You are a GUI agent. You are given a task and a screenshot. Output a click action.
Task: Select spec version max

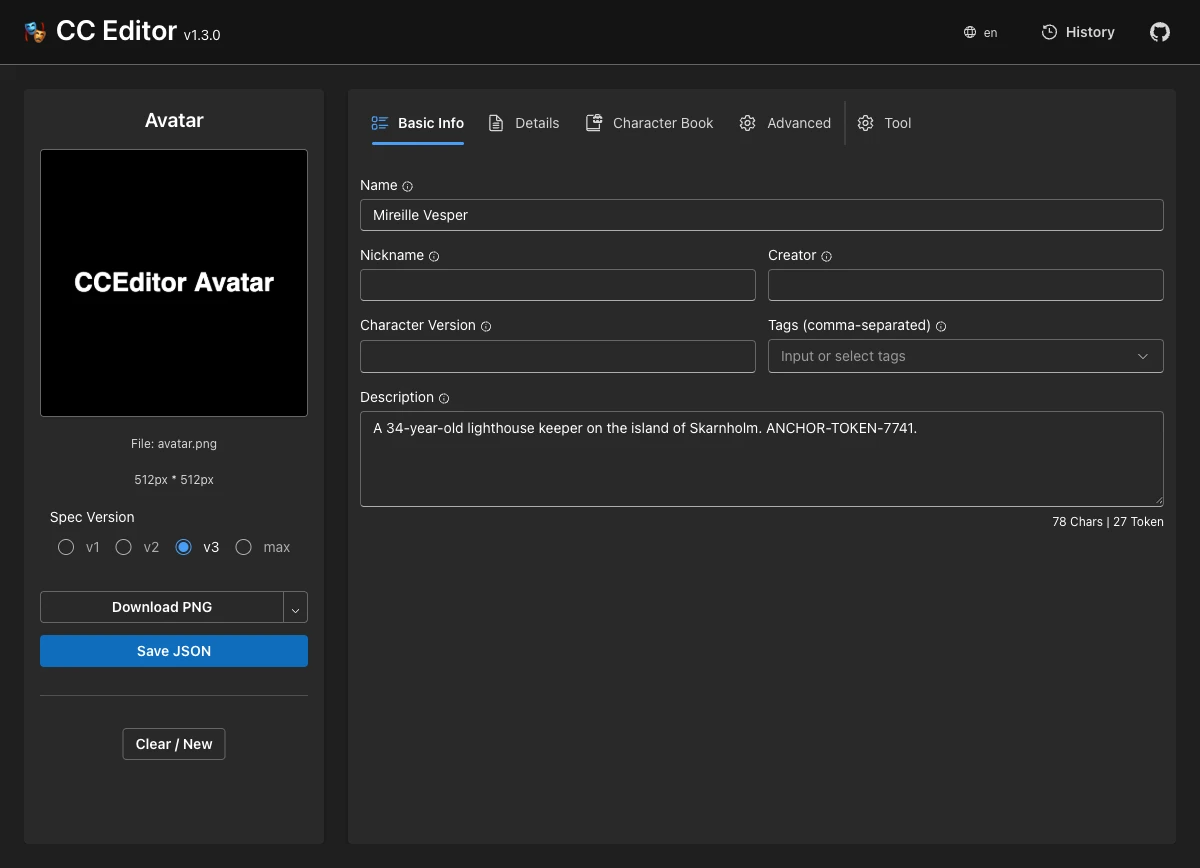point(243,547)
